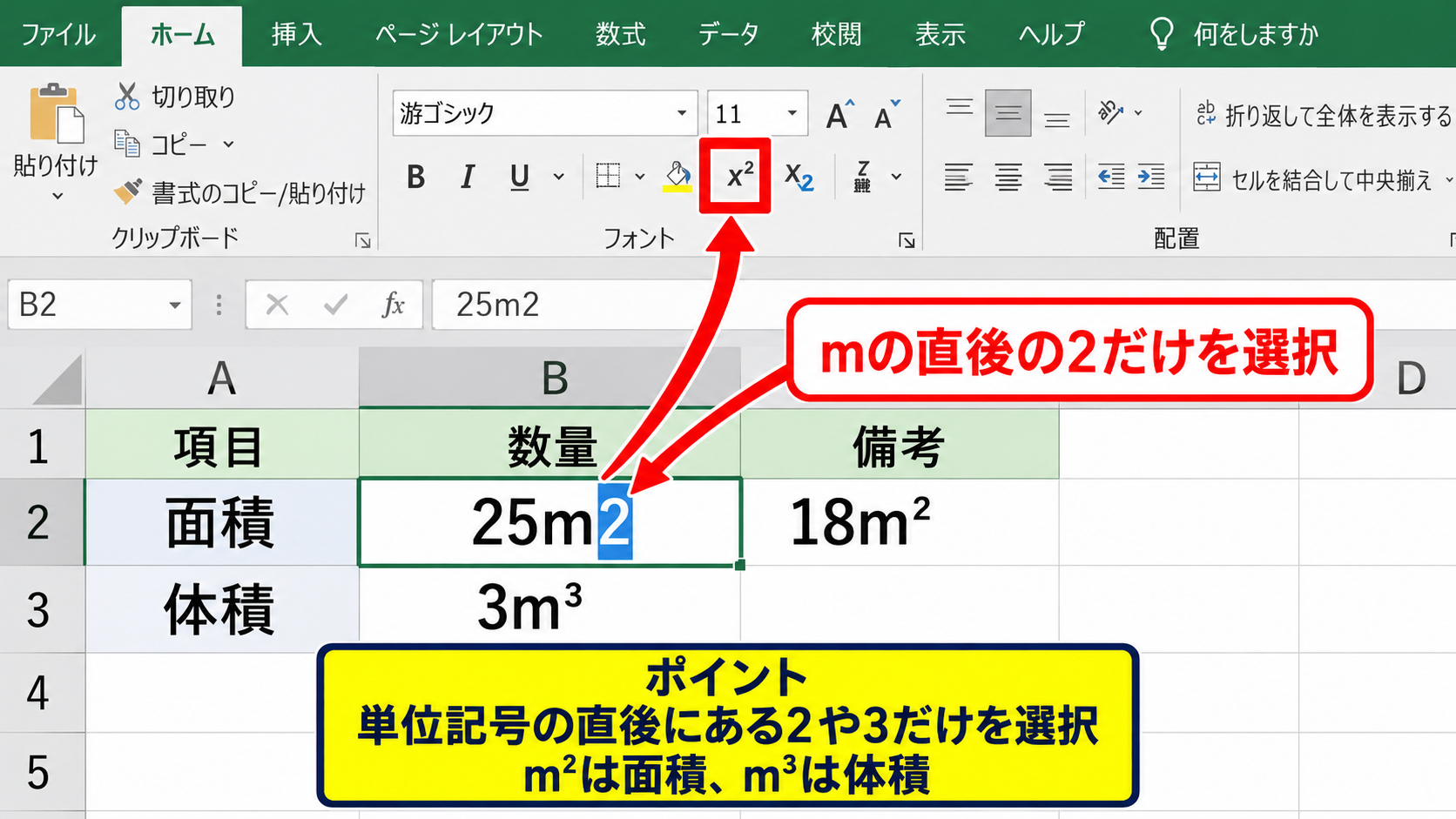Toggle align text left

[x=959, y=177]
